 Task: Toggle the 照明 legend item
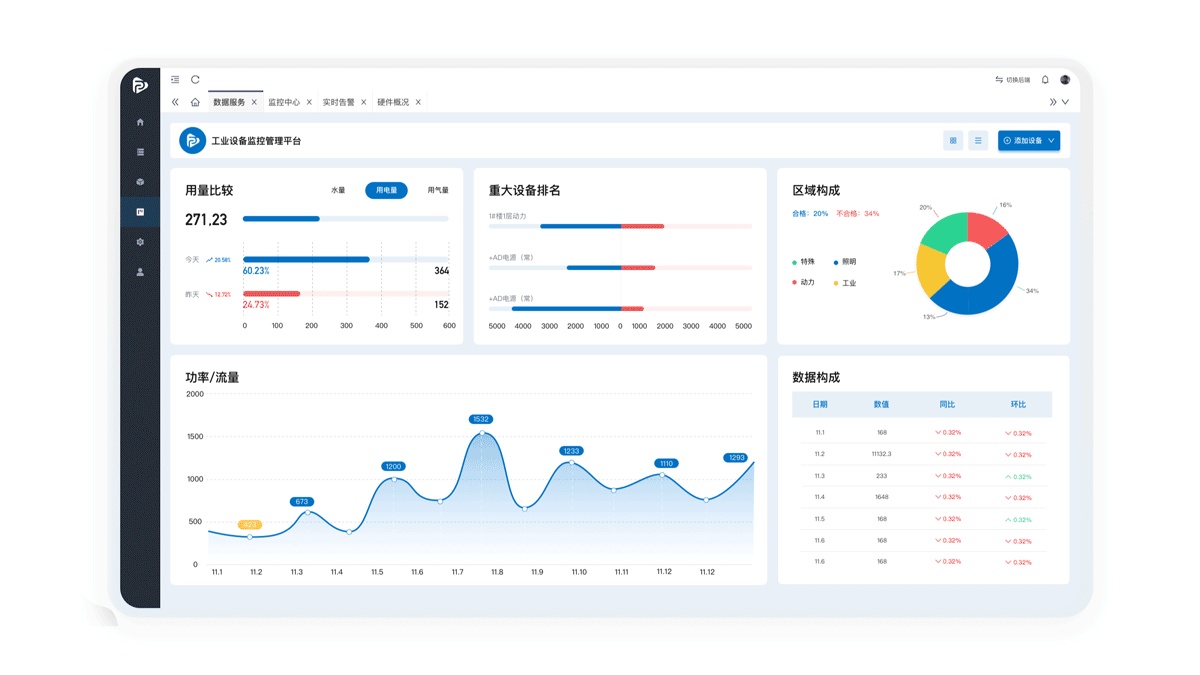[845, 262]
